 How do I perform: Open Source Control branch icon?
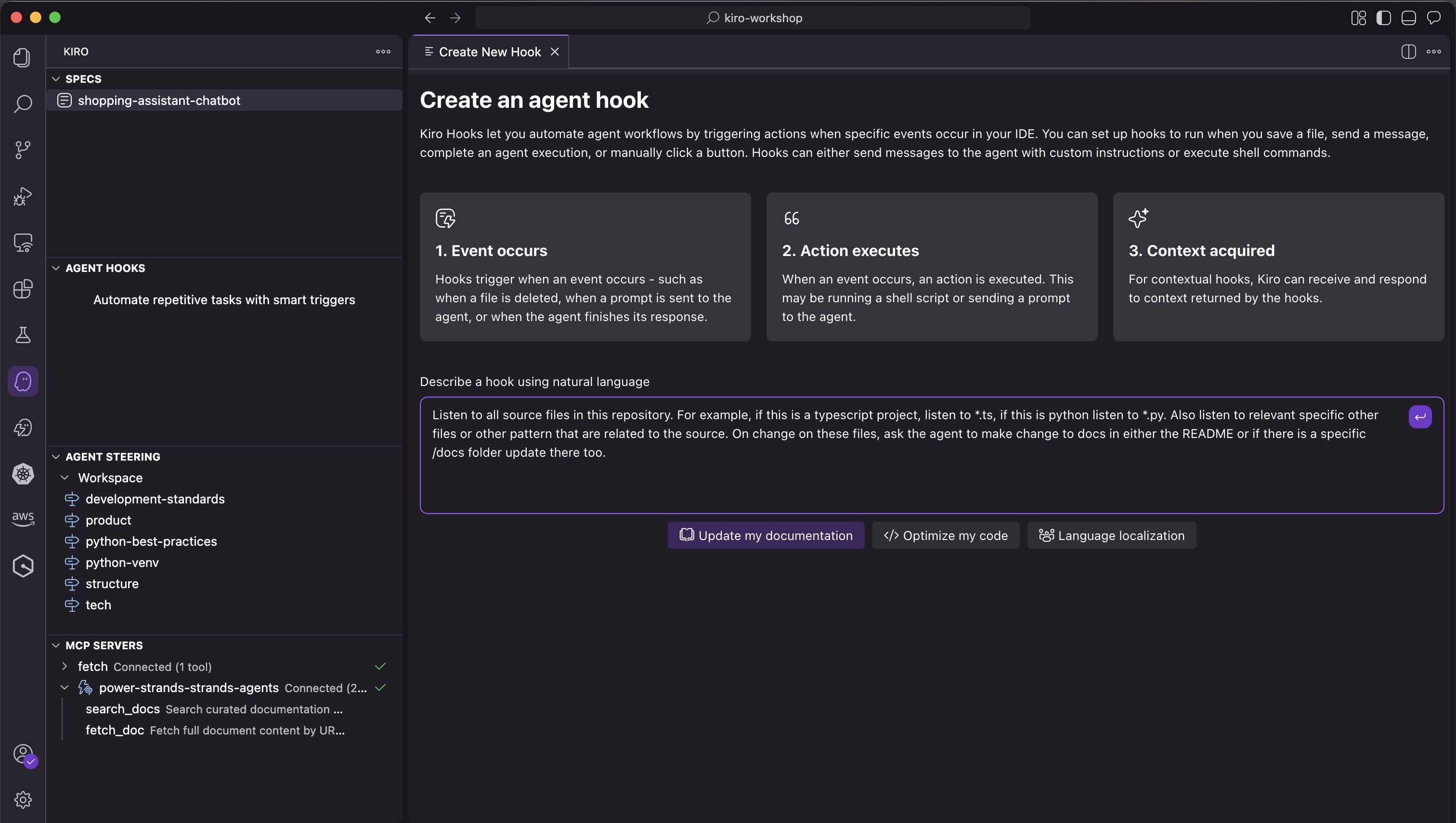tap(23, 150)
